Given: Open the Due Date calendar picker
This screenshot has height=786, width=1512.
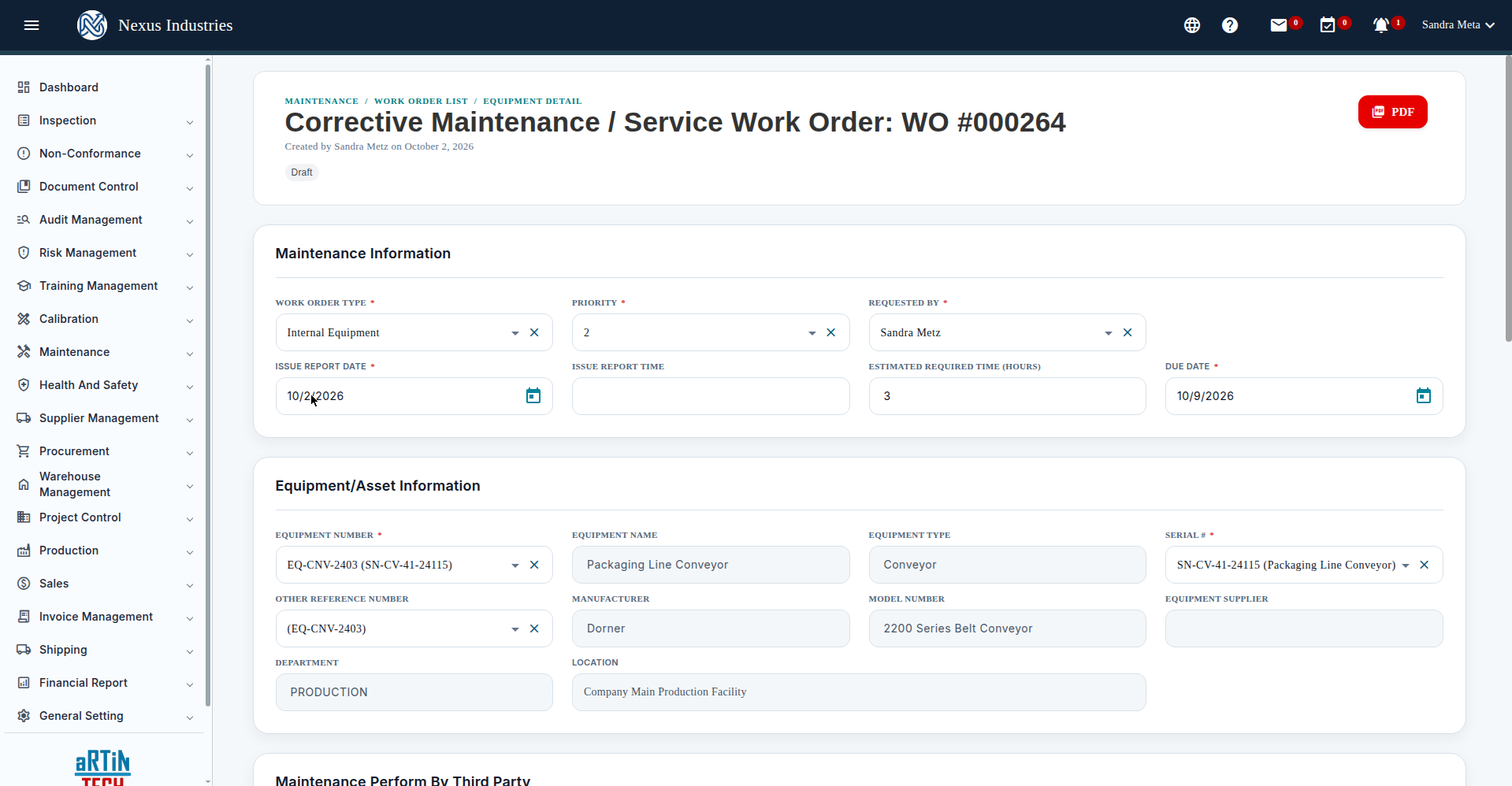Looking at the screenshot, I should pyautogui.click(x=1424, y=395).
